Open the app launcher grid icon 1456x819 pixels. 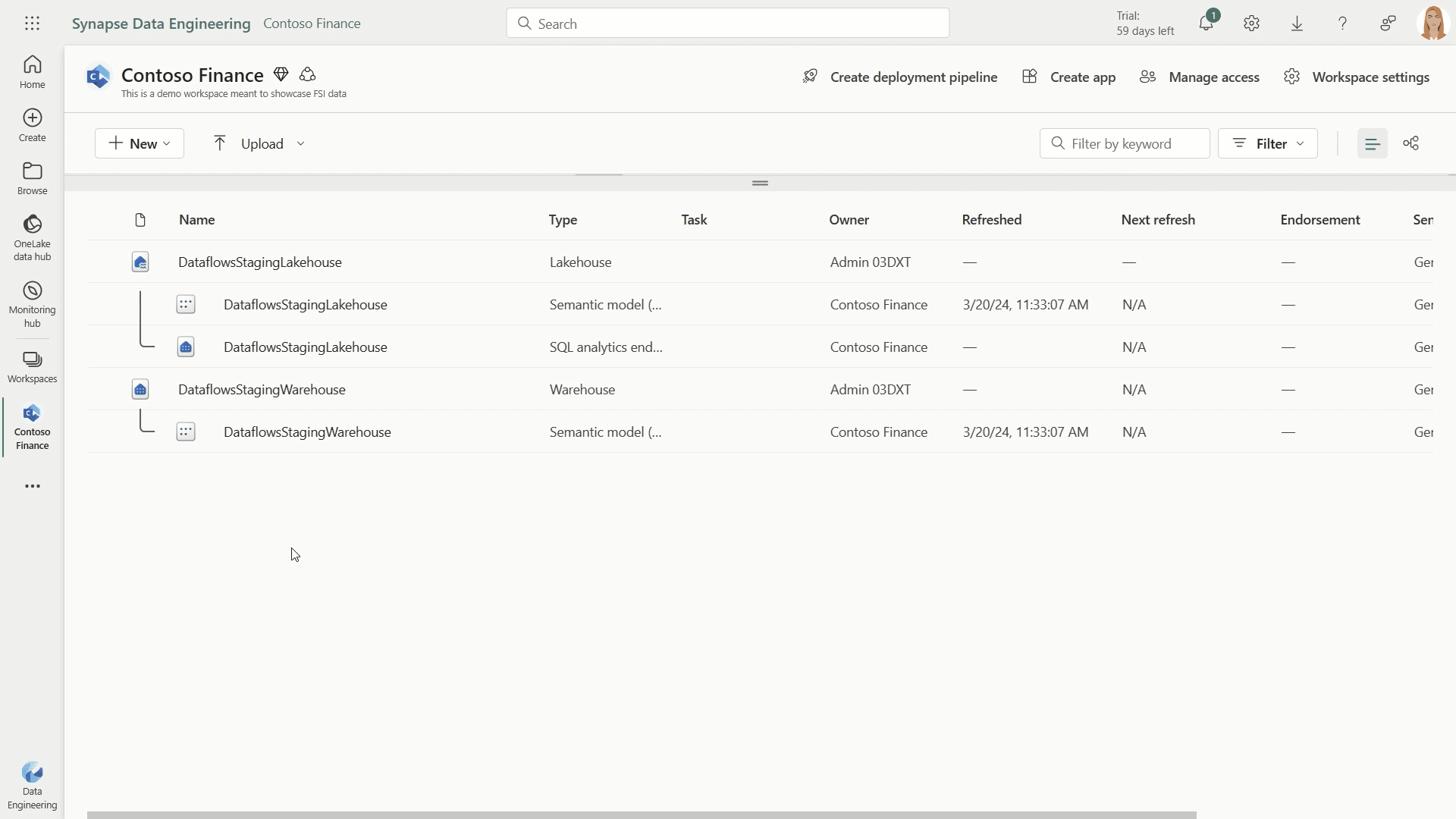click(x=32, y=24)
